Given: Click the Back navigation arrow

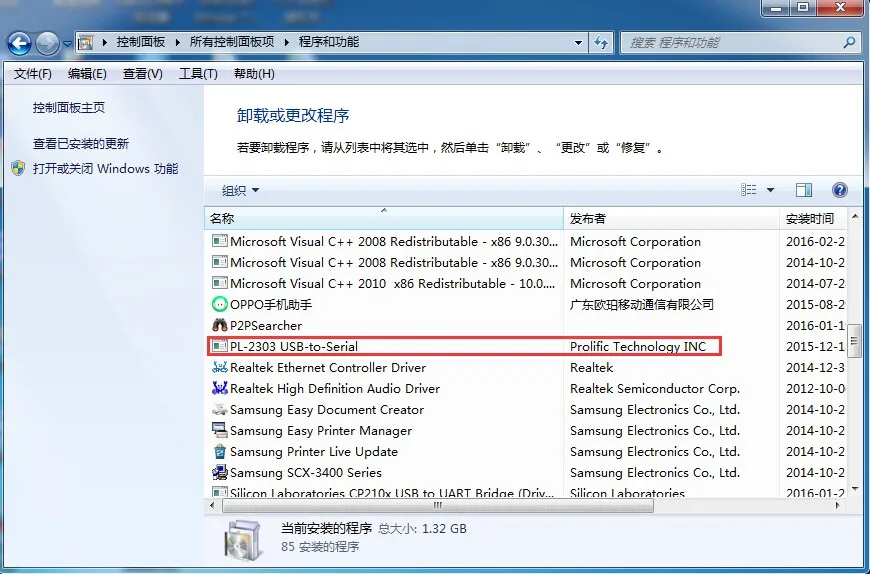Looking at the screenshot, I should 19,43.
